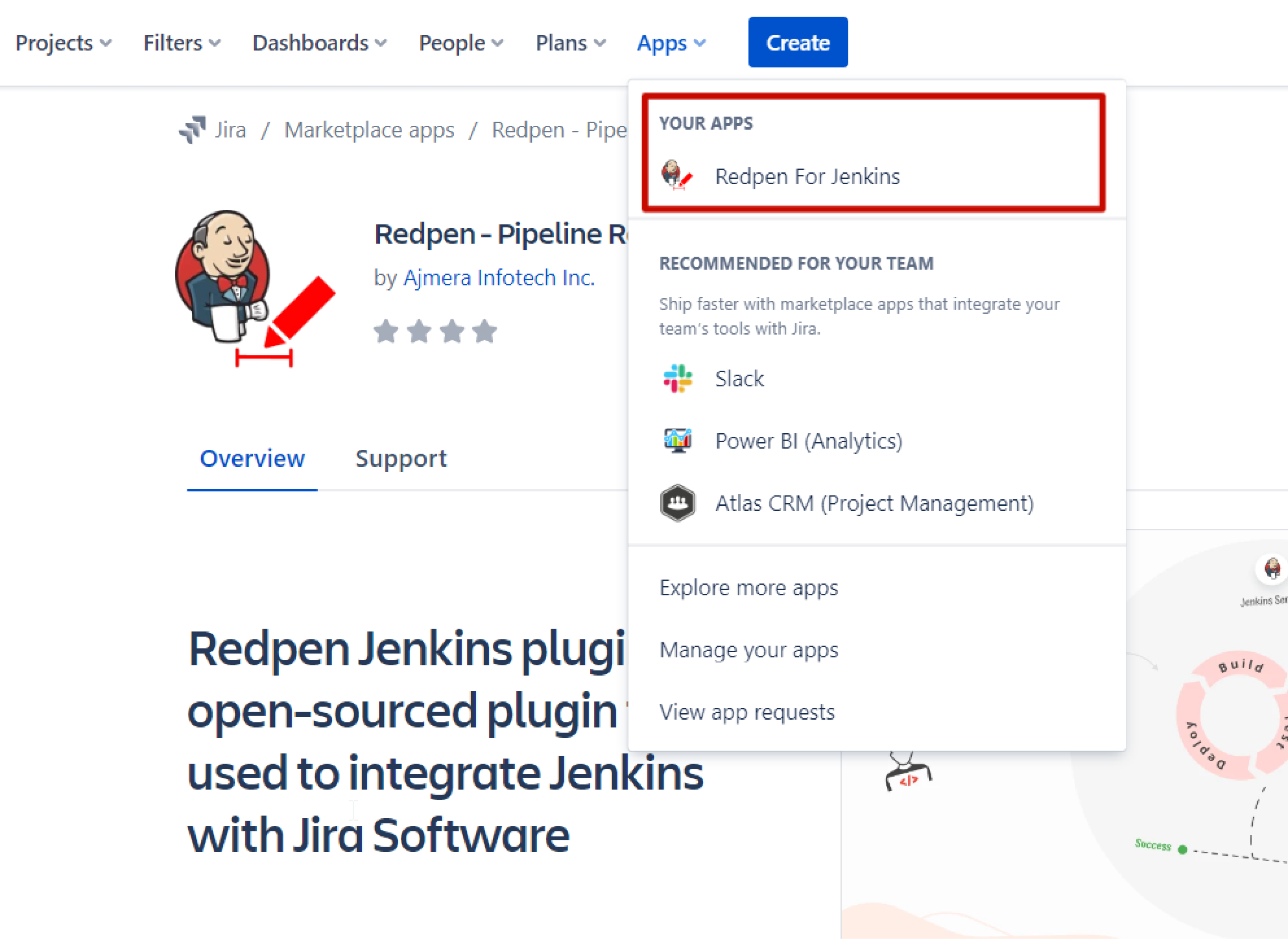1288x939 pixels.
Task: Click the Jenkins icon in the diagram
Action: click(1272, 568)
